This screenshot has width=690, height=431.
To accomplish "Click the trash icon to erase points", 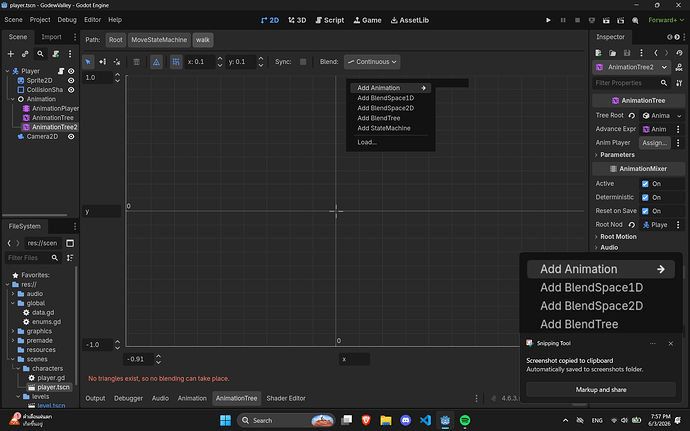I will [136, 62].
